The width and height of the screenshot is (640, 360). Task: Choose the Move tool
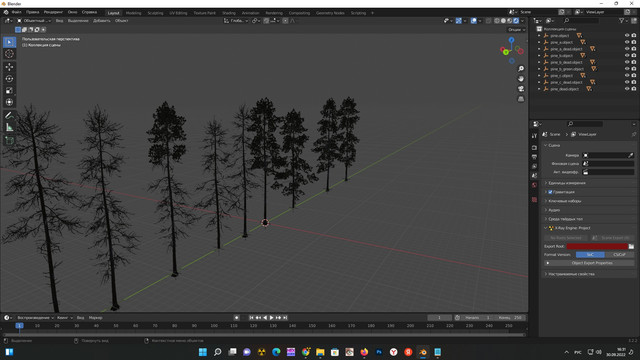click(9, 67)
